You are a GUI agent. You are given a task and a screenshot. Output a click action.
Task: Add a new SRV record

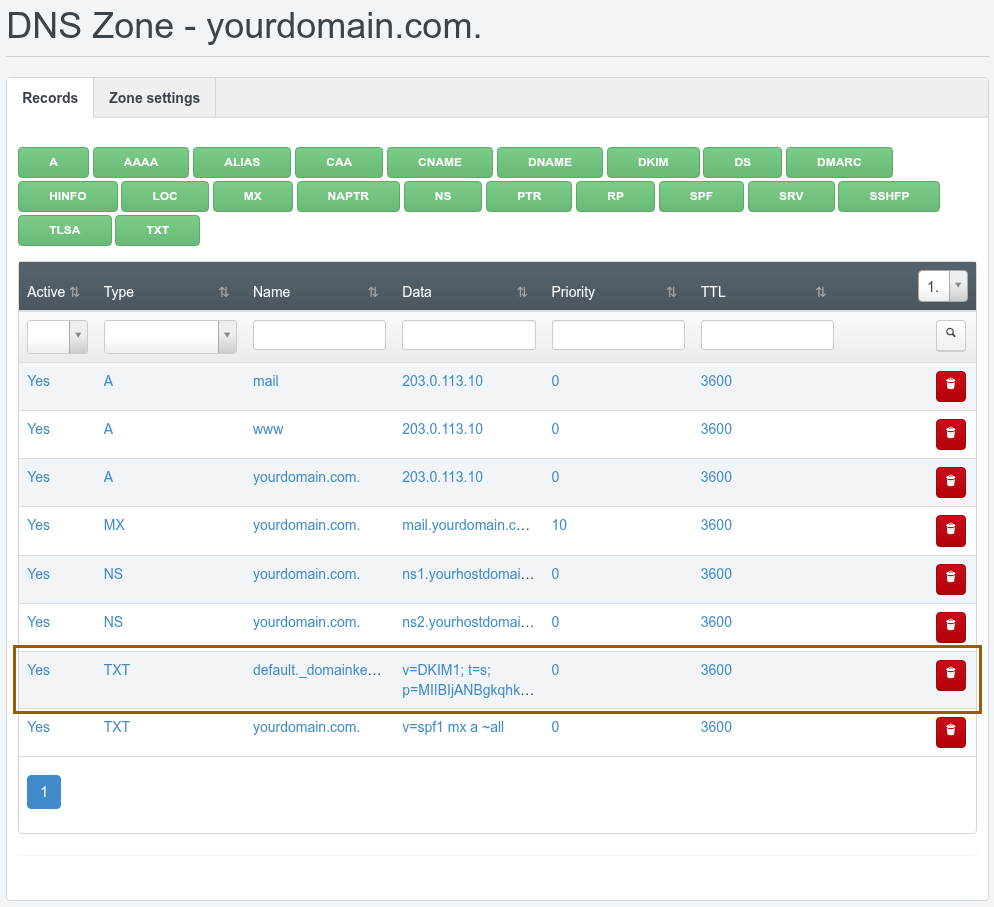tap(791, 196)
